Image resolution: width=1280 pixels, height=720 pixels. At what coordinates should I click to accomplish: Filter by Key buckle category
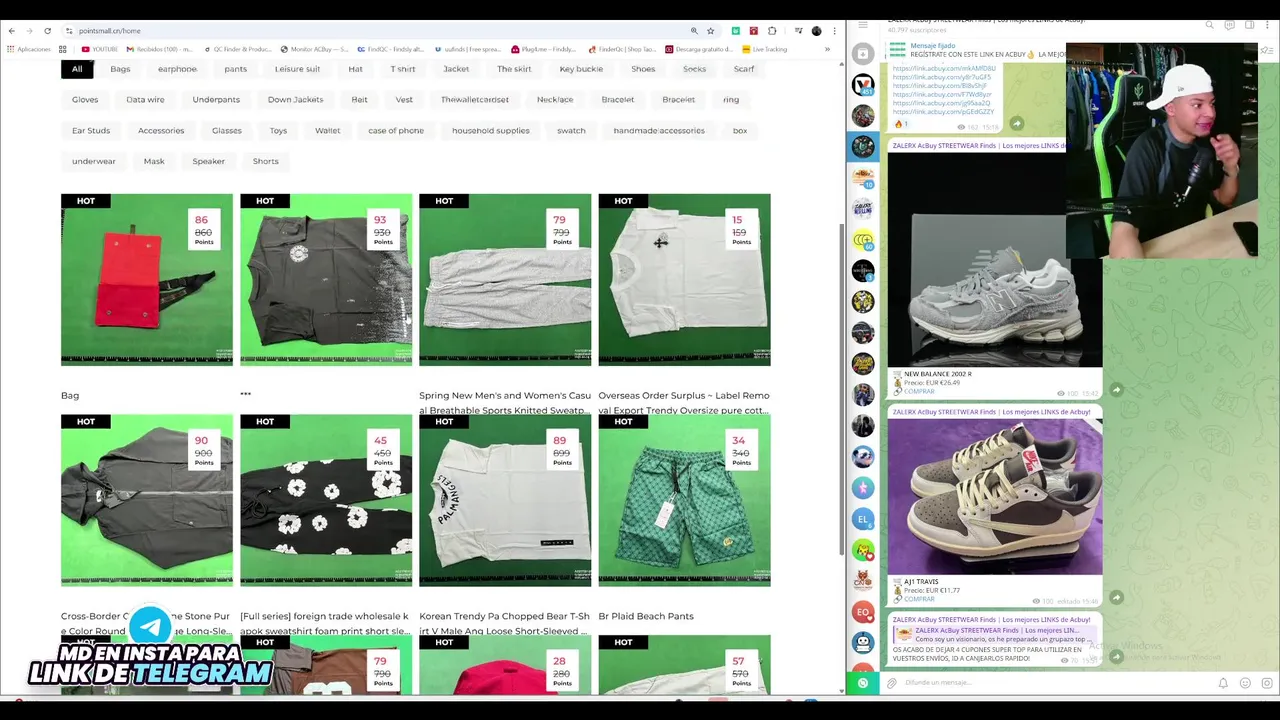581,69
